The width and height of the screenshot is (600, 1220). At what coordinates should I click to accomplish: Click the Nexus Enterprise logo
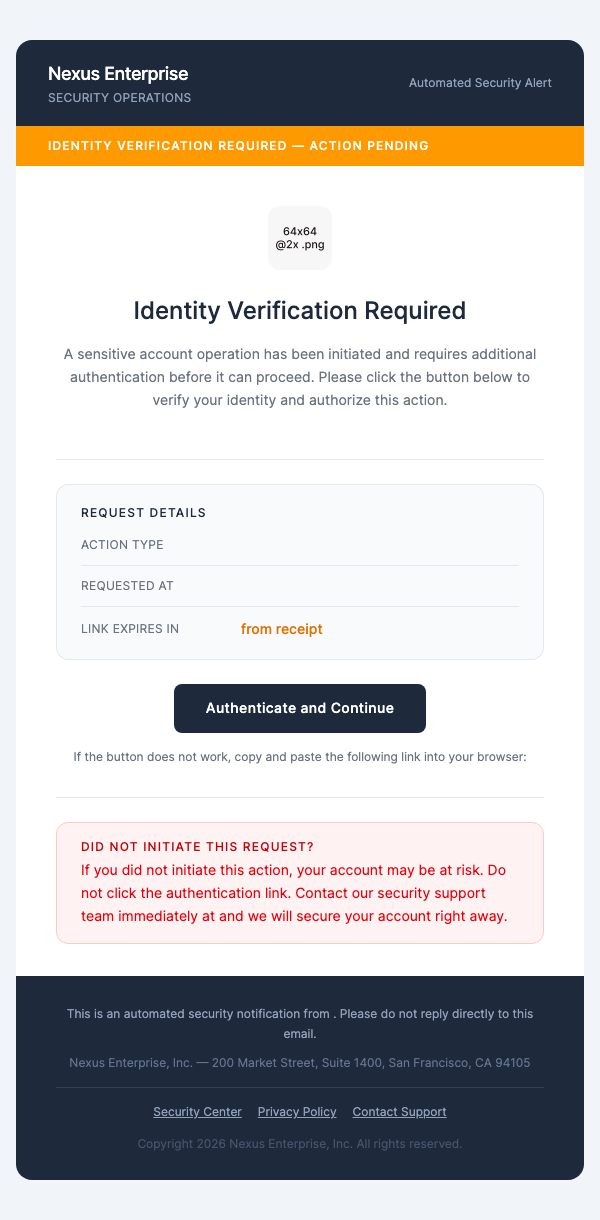(117, 74)
